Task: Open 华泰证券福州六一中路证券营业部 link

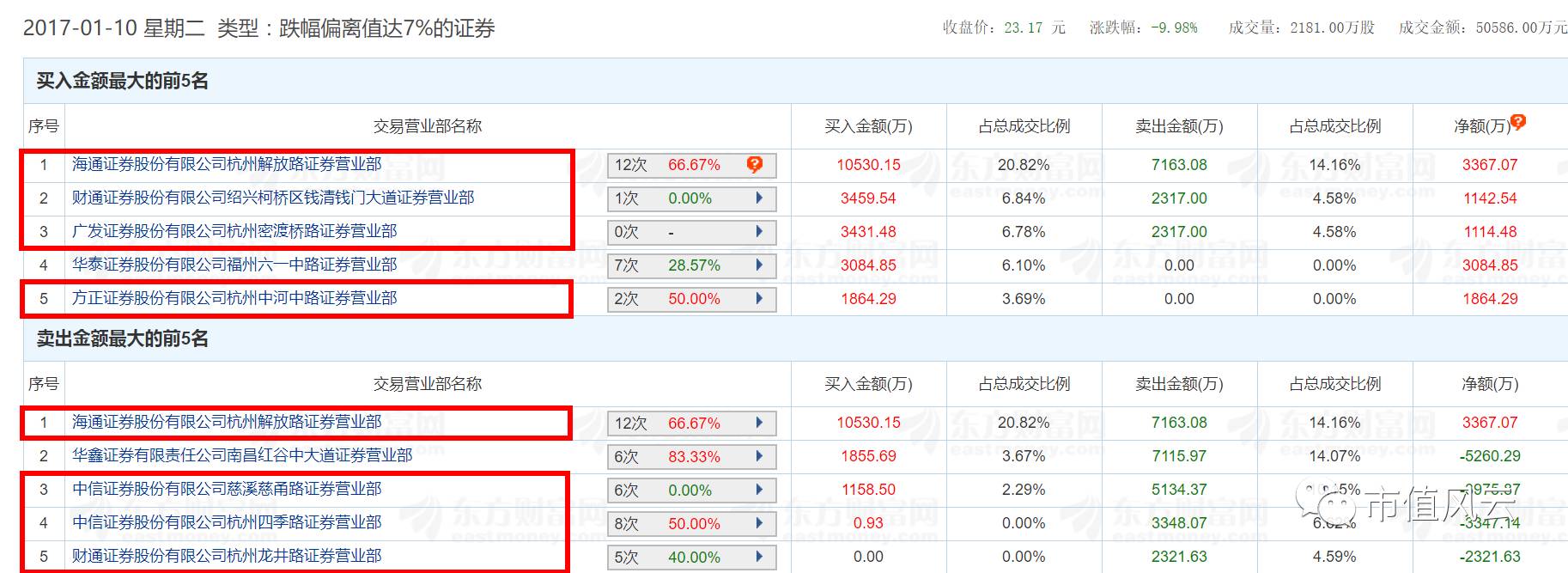Action: tap(234, 265)
